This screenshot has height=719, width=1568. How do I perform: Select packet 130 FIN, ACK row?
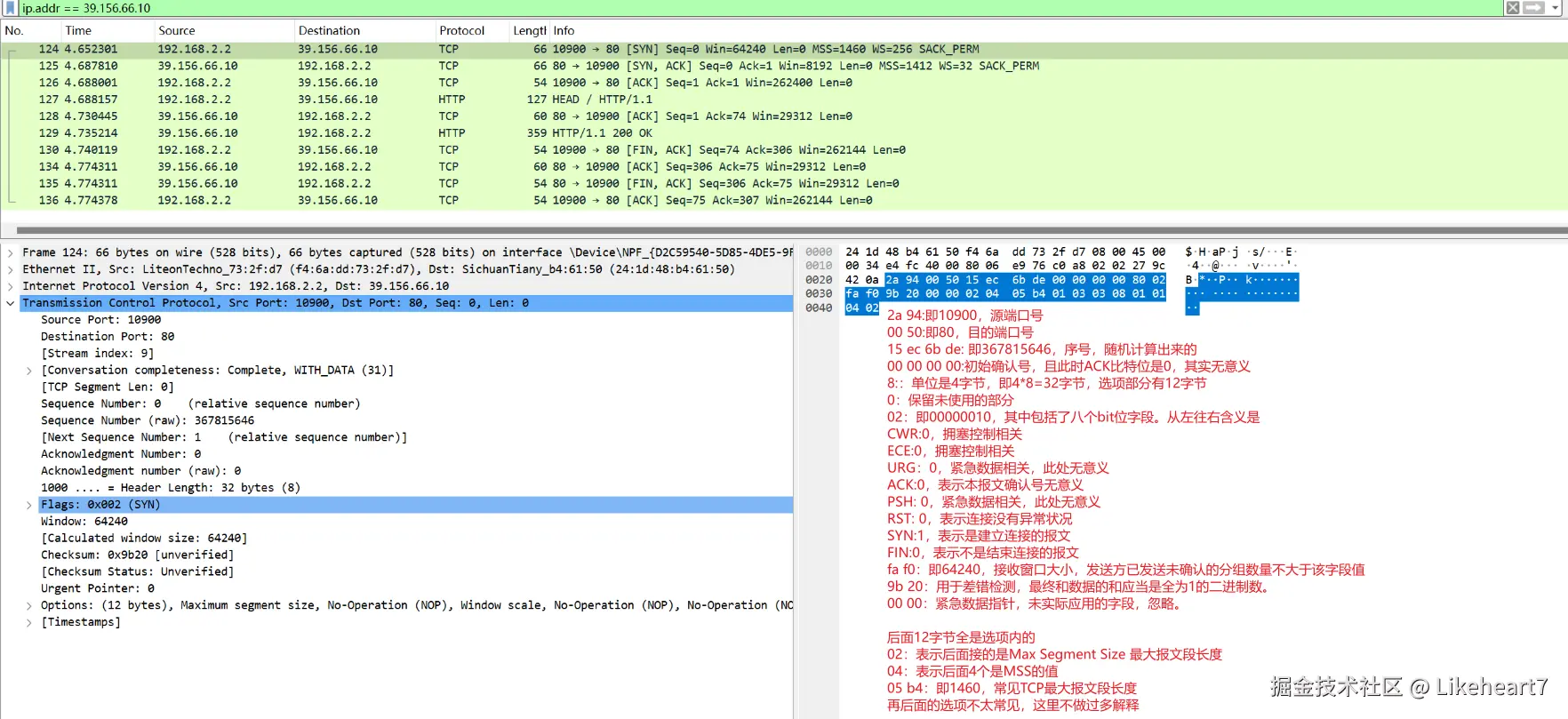[784, 150]
